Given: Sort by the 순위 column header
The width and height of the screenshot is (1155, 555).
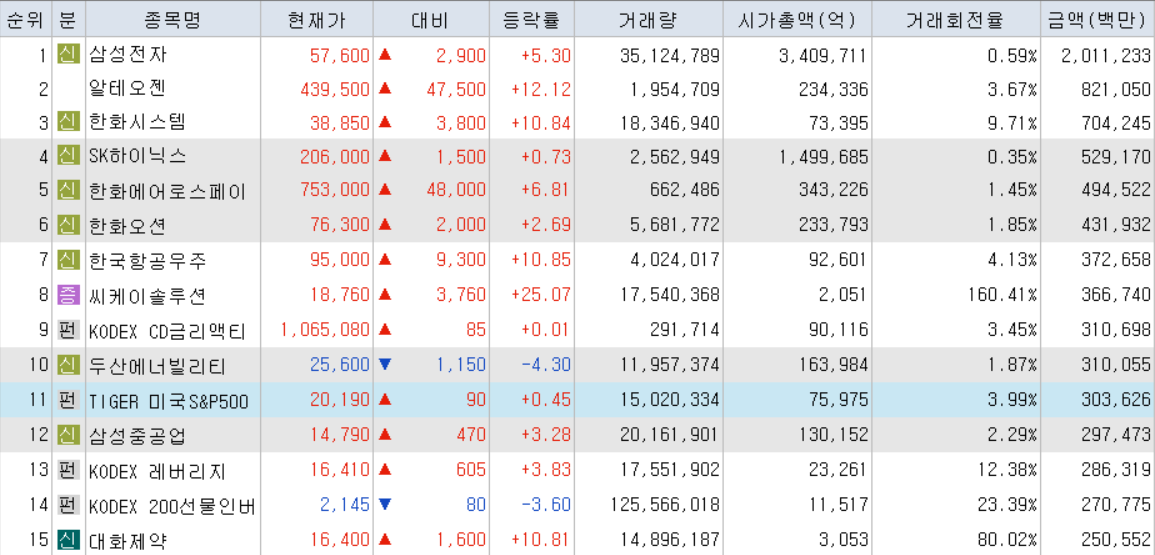Looking at the screenshot, I should tap(25, 20).
